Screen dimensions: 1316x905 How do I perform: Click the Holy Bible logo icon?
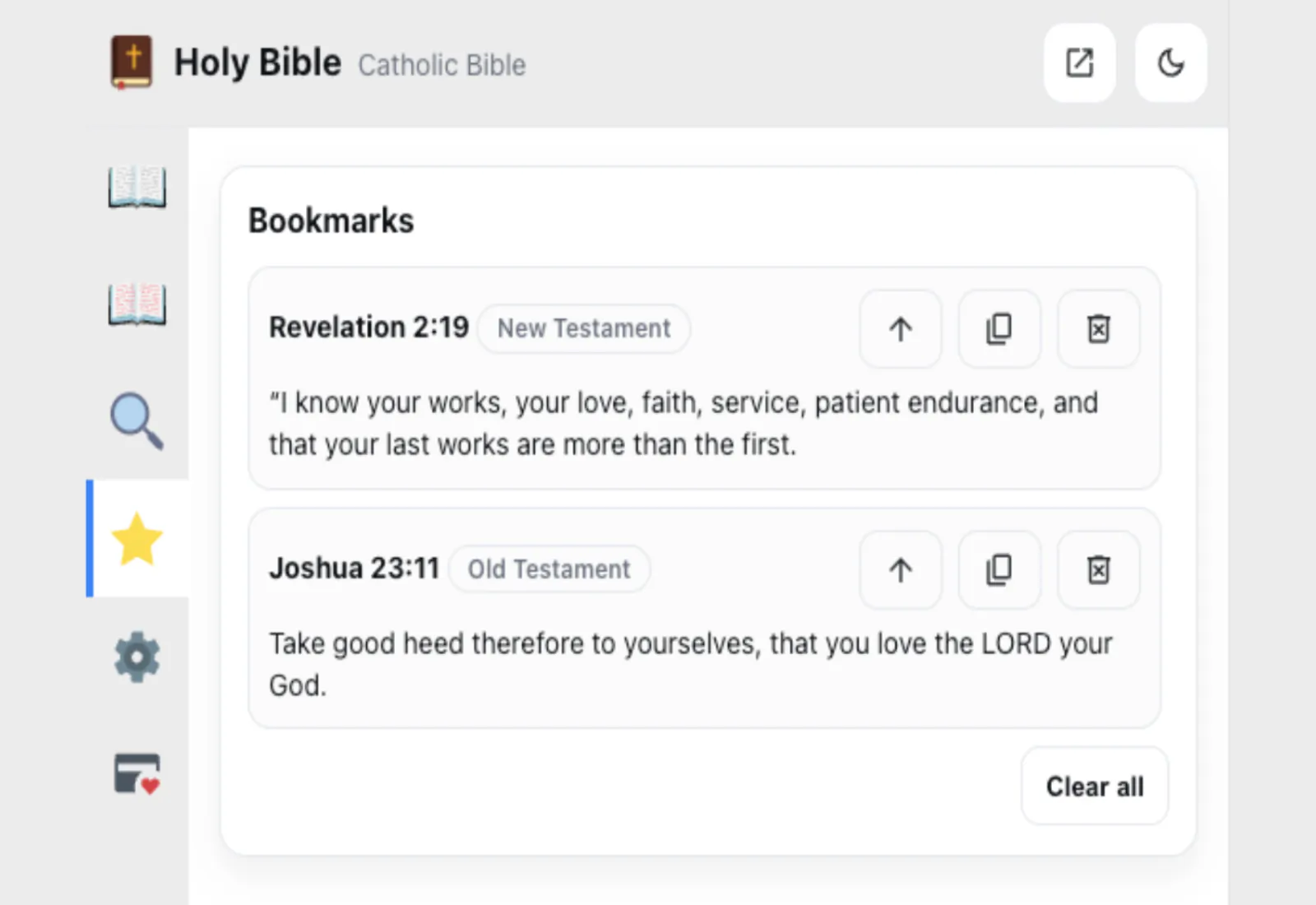[x=132, y=63]
